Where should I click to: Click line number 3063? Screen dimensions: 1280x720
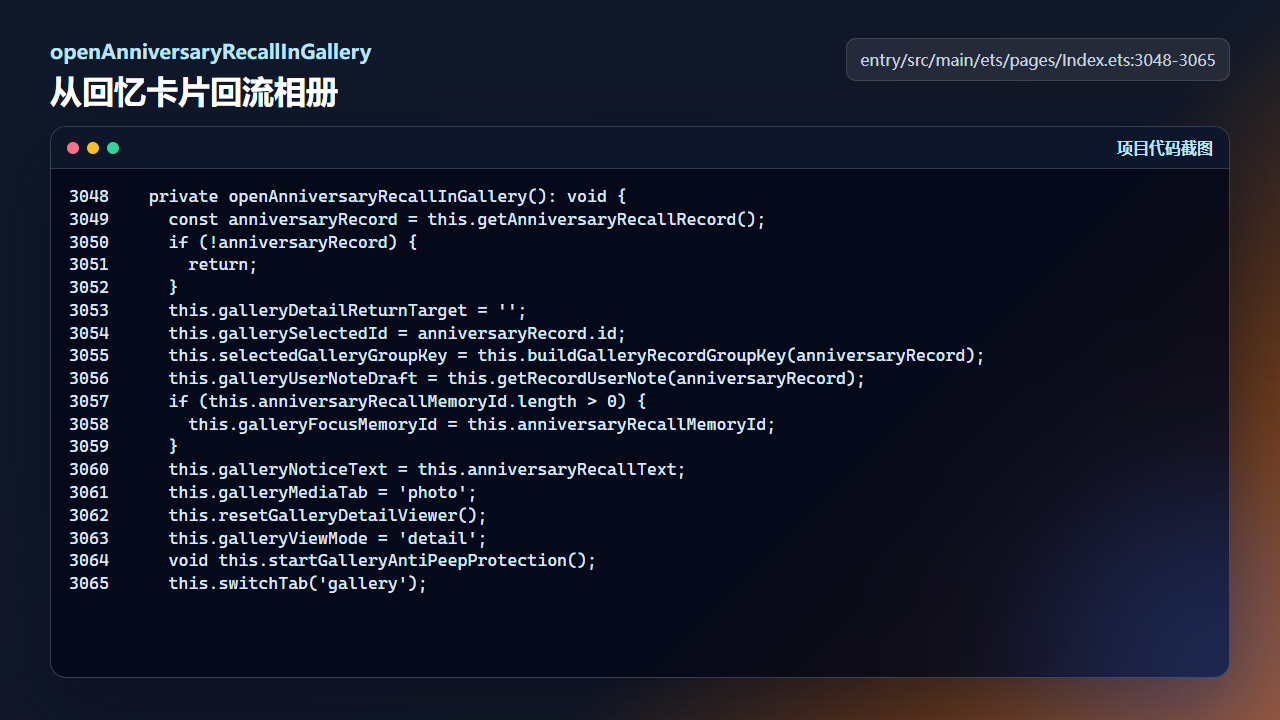coord(89,539)
